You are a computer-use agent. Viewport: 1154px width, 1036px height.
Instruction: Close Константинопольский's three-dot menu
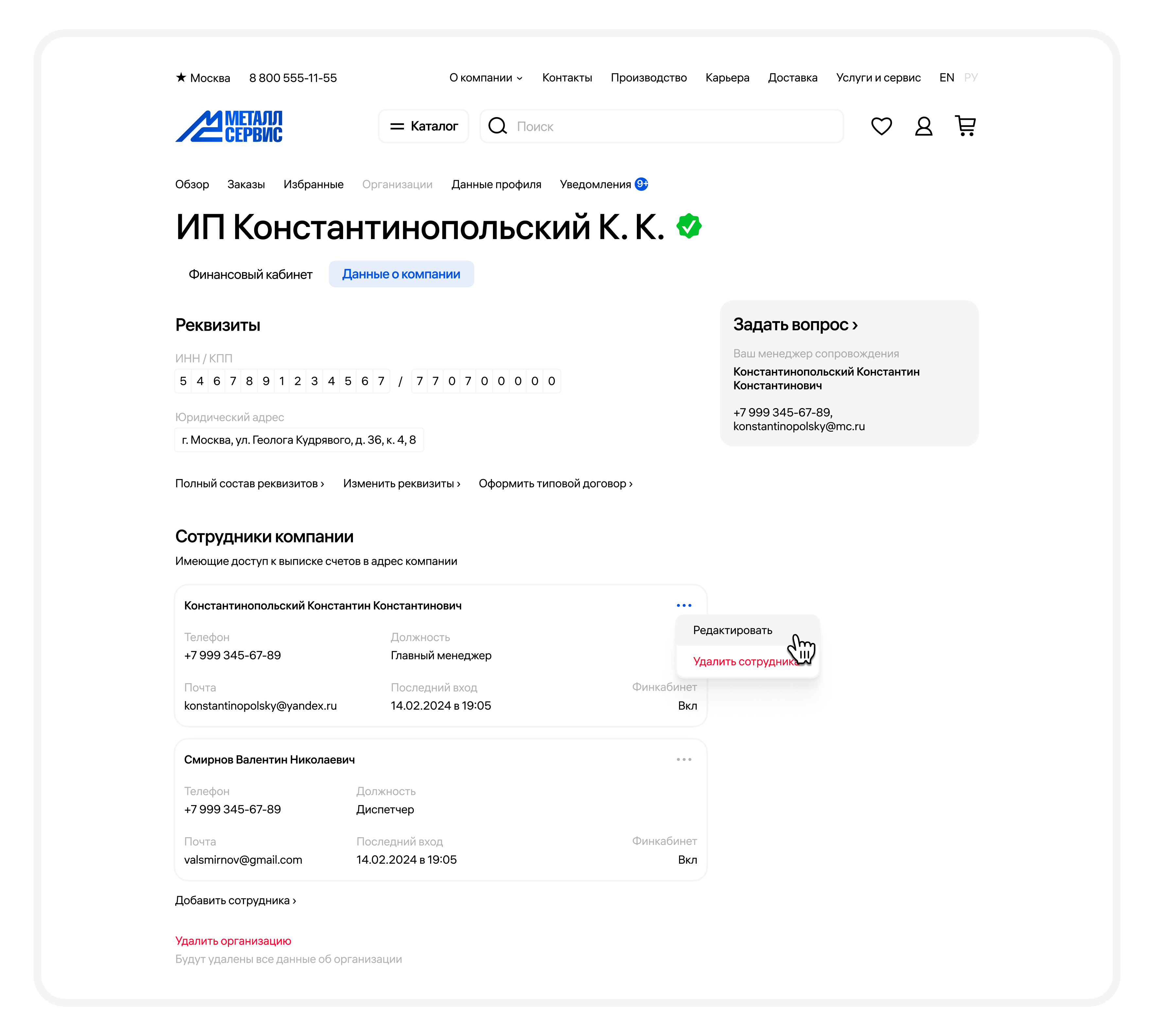click(x=684, y=605)
